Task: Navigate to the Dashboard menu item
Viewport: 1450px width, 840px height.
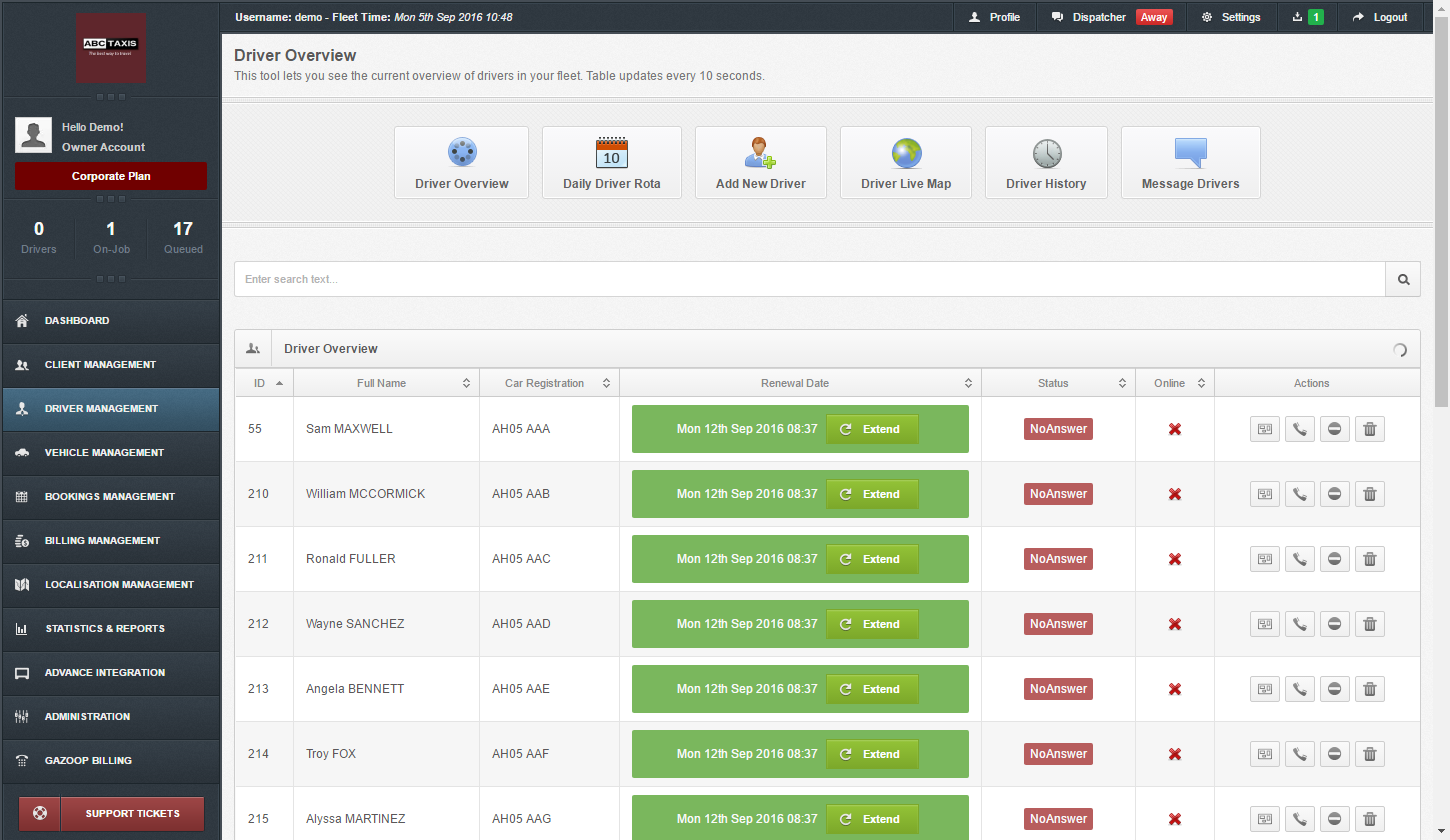Action: (110, 320)
